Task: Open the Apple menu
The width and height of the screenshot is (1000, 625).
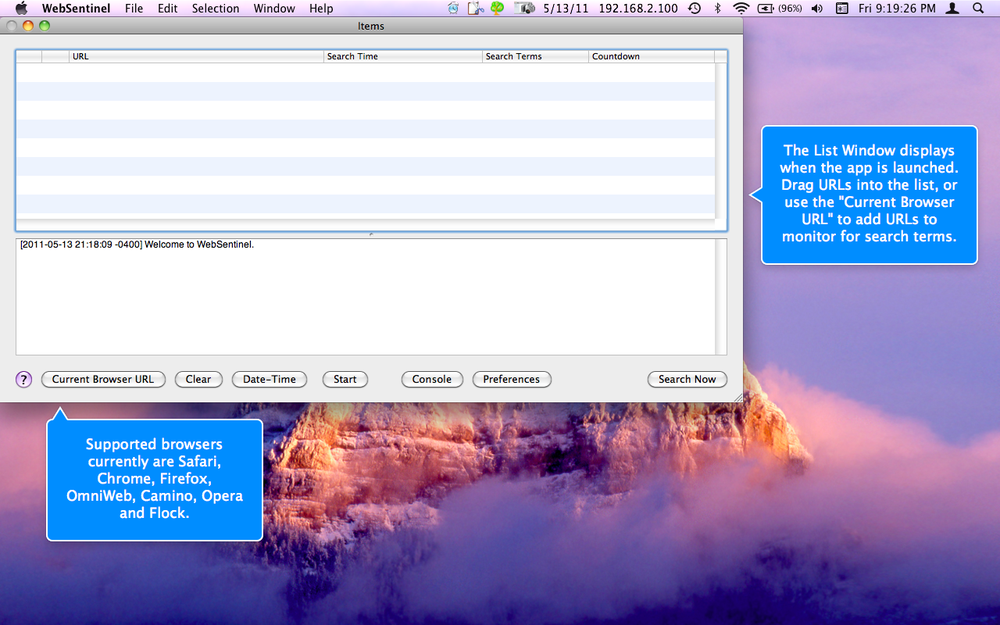Action: coord(22,8)
